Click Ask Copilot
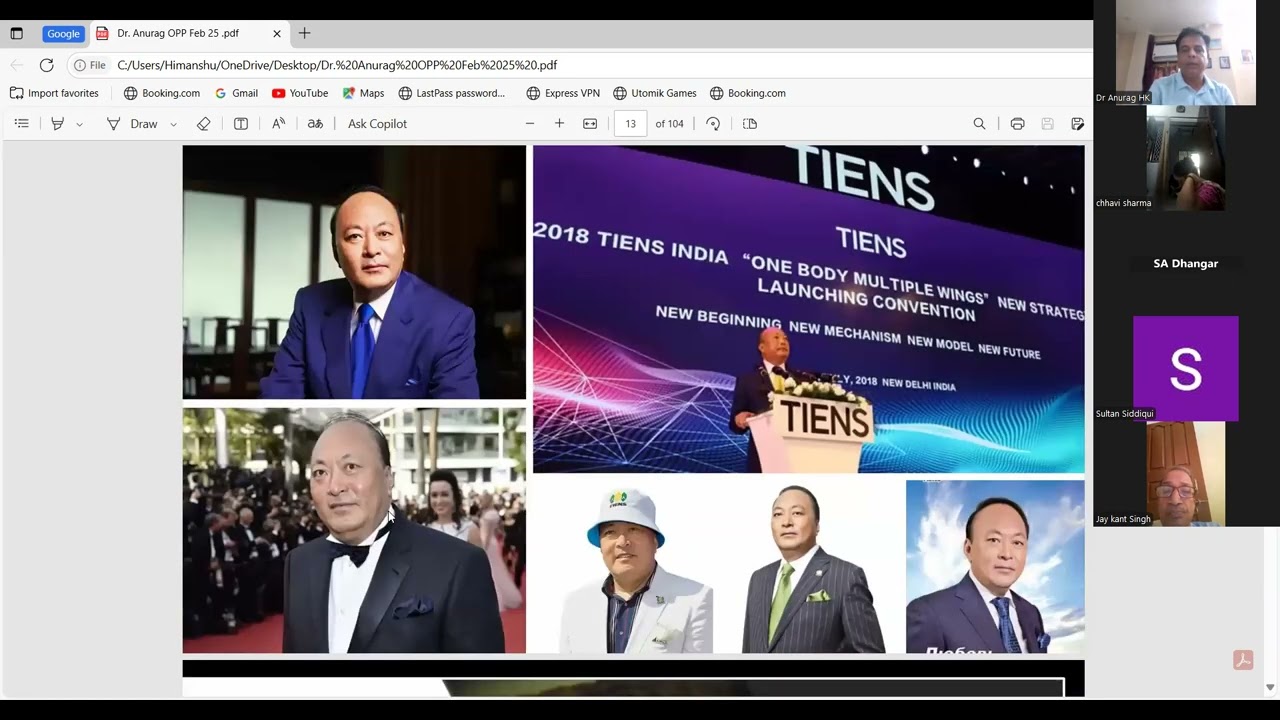This screenshot has width=1280, height=720. 377,124
